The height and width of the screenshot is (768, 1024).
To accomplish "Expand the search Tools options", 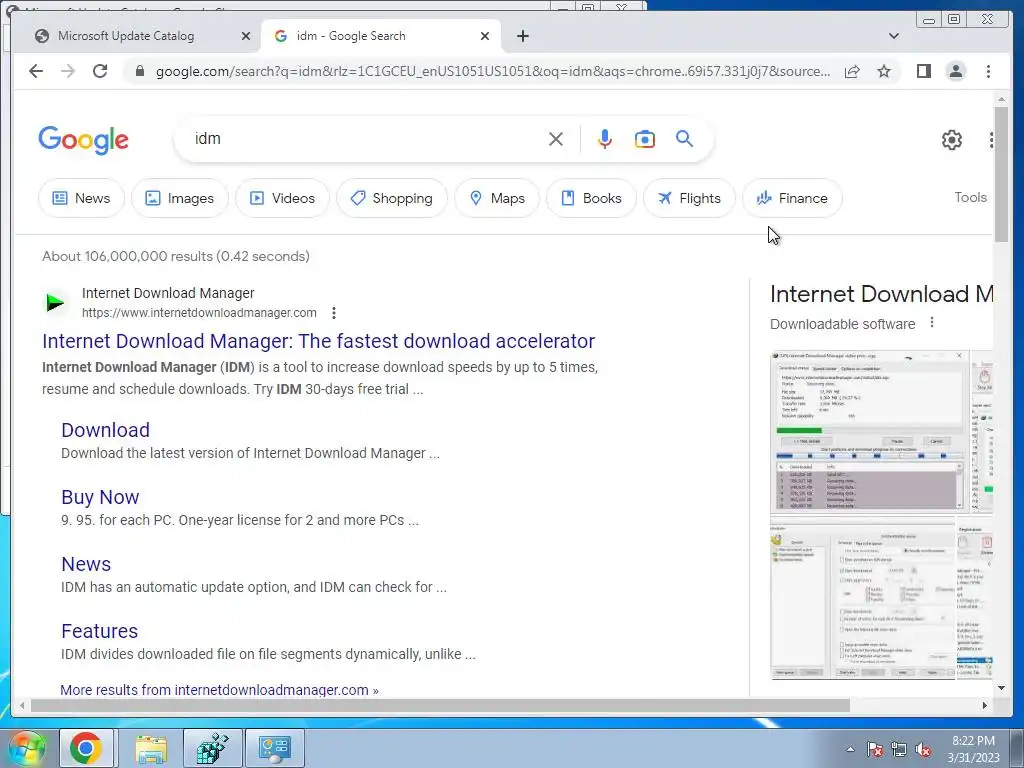I will tap(970, 197).
